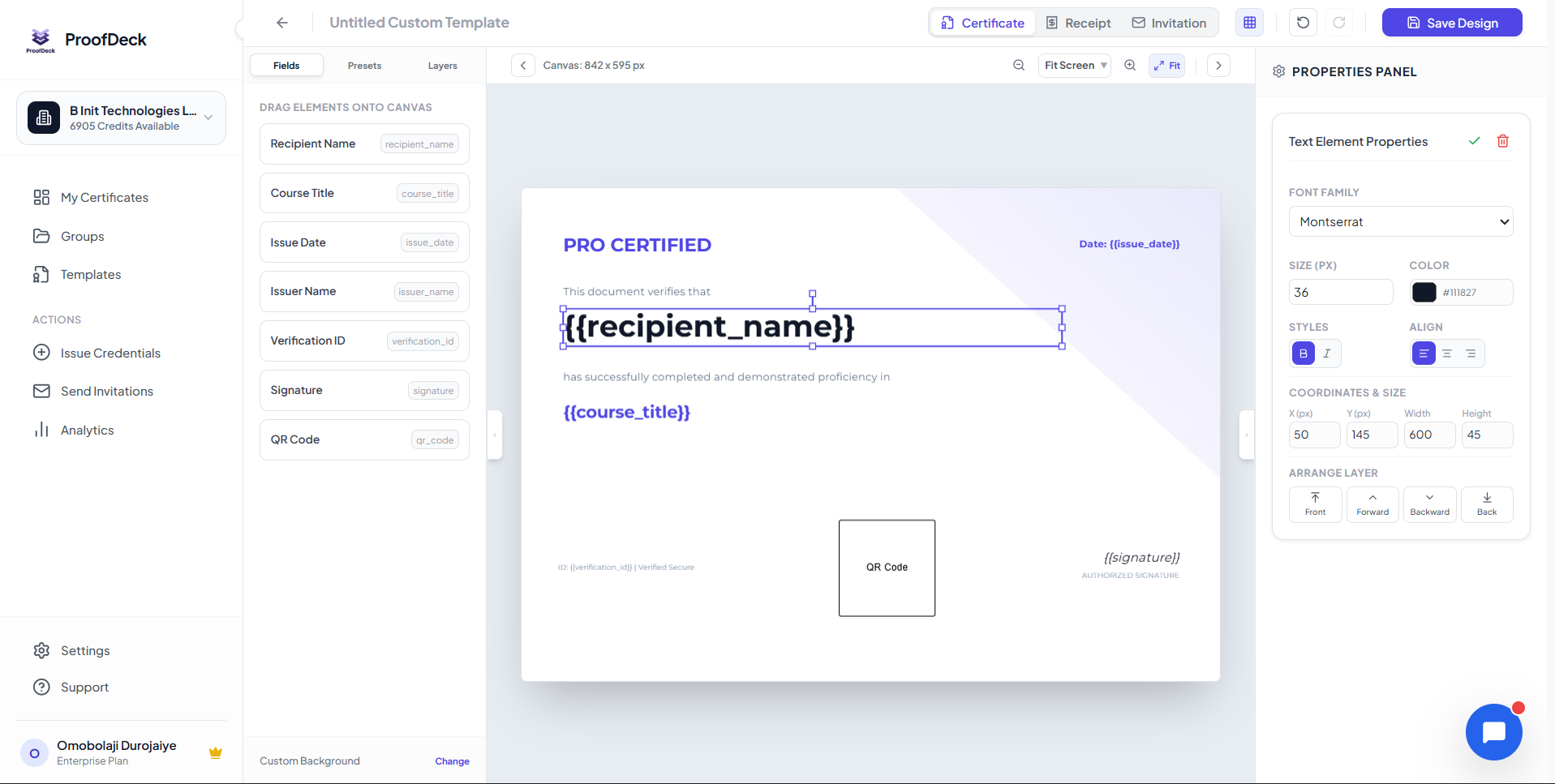The image size is (1555, 784).
Task: Open the Fit Screen zoom dropdown
Action: tap(1075, 66)
